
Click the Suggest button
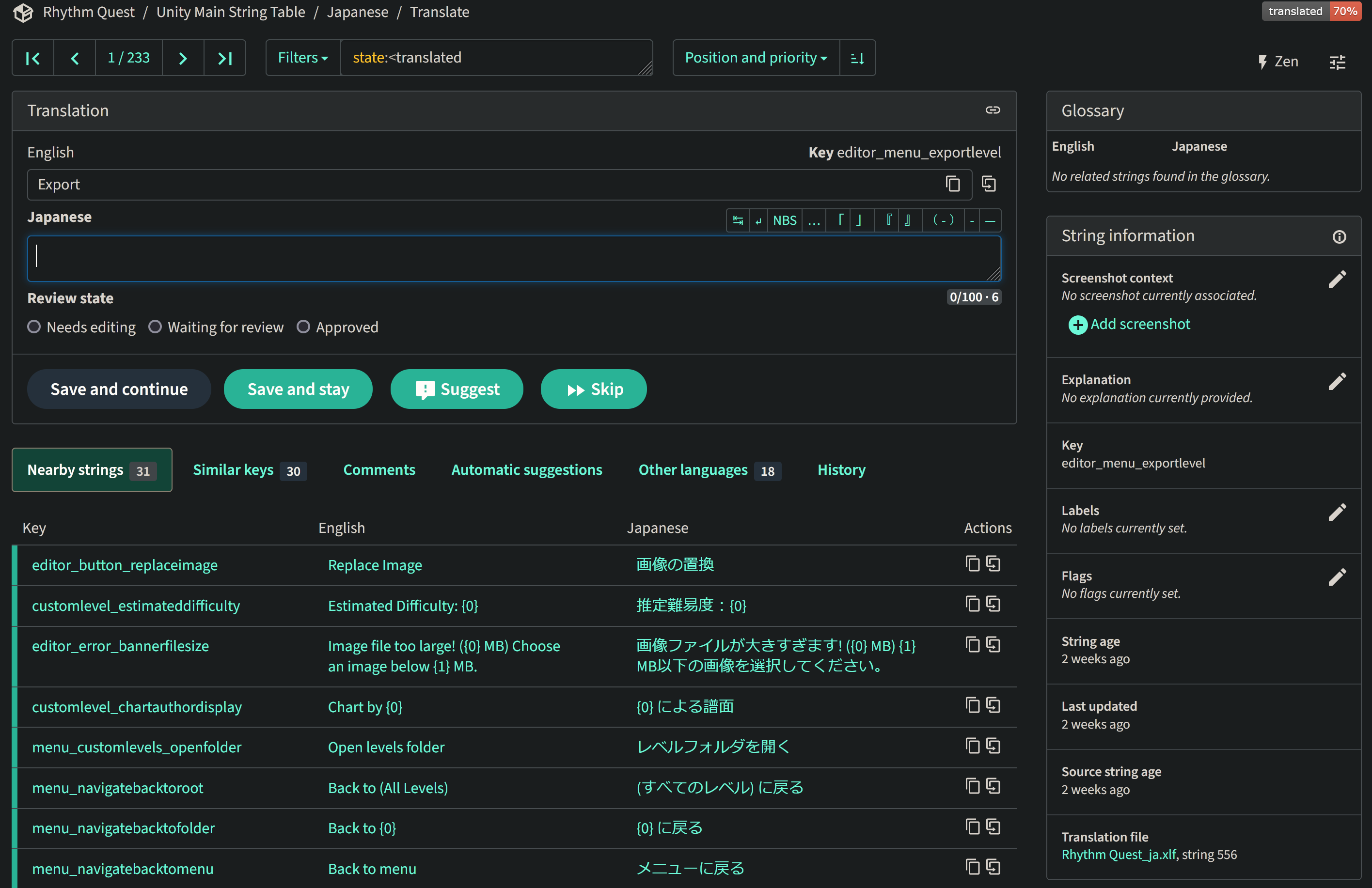click(457, 389)
